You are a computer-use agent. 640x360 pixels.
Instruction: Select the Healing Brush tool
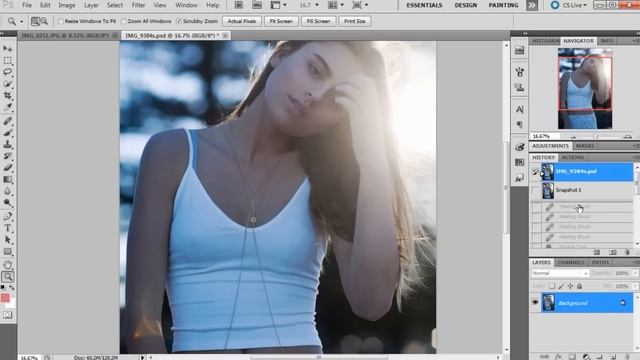pyautogui.click(x=8, y=121)
